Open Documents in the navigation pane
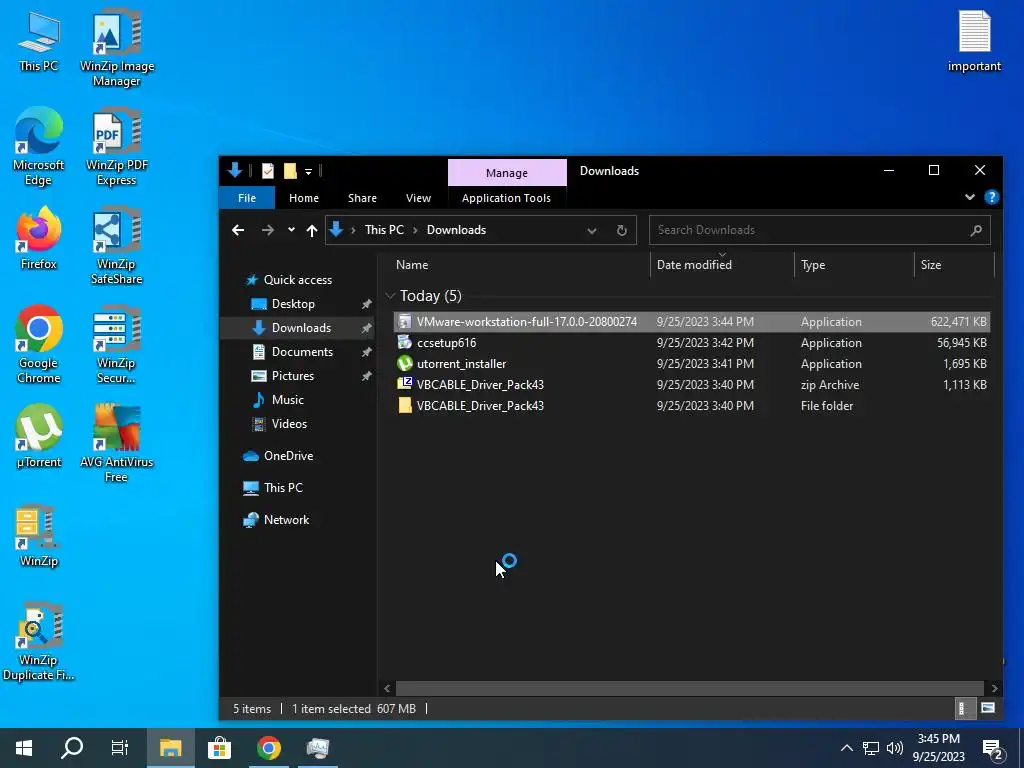 point(302,352)
